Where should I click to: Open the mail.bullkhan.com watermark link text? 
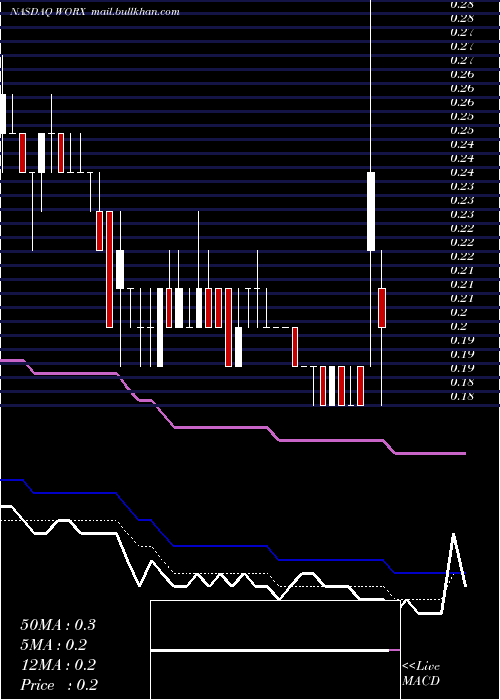135,12
